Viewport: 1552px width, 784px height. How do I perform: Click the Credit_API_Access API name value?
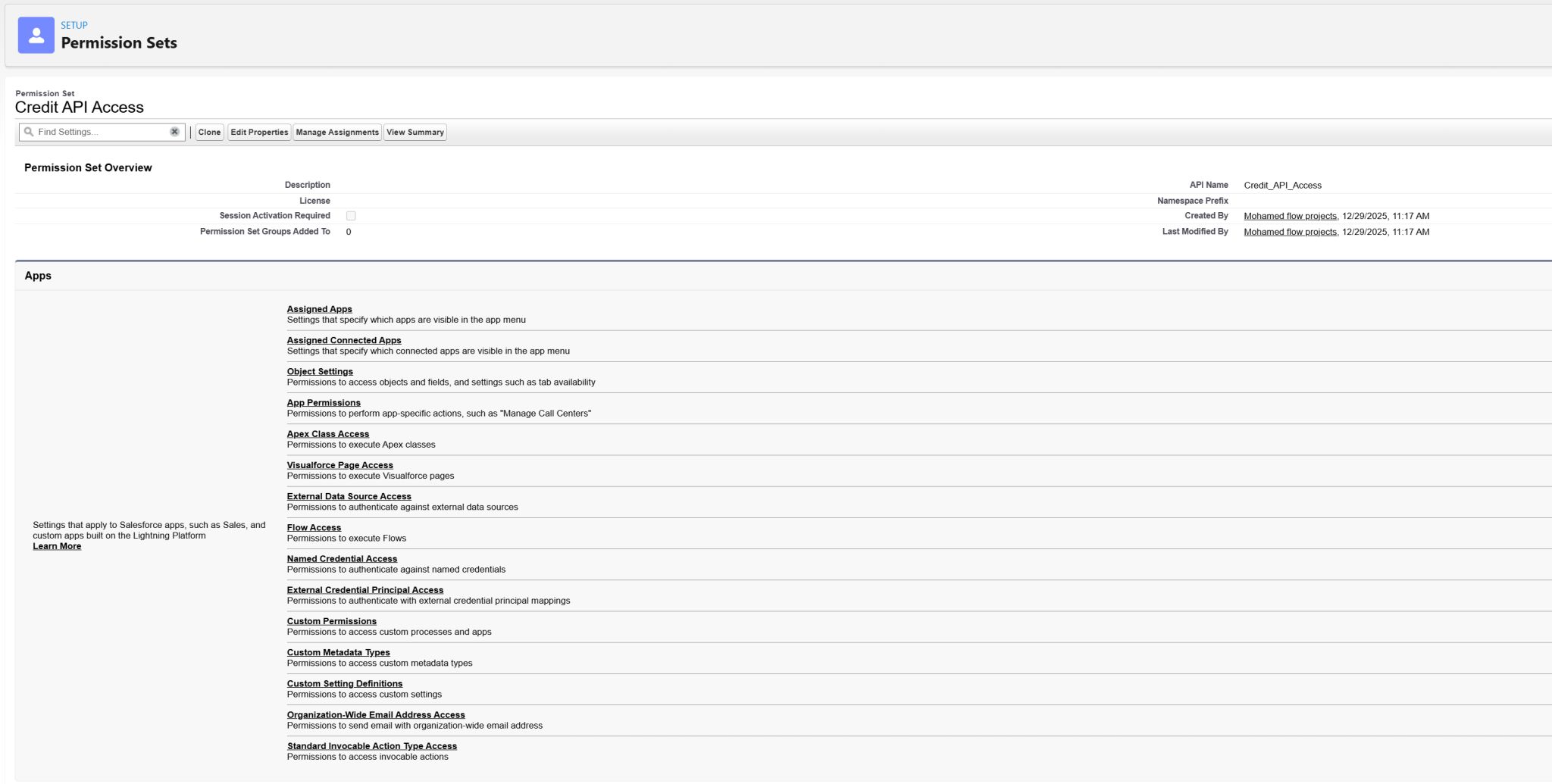[x=1282, y=185]
